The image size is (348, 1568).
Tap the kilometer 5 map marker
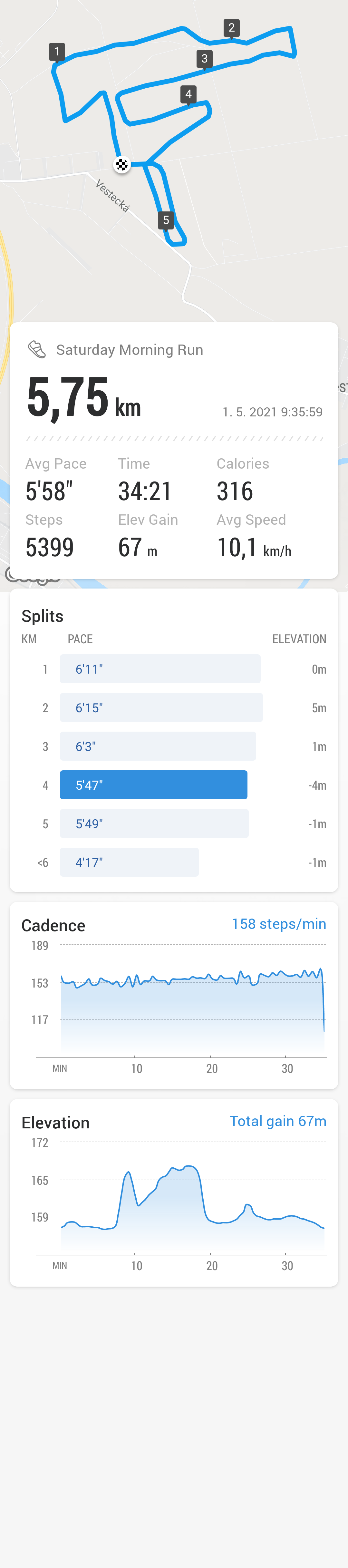click(166, 220)
